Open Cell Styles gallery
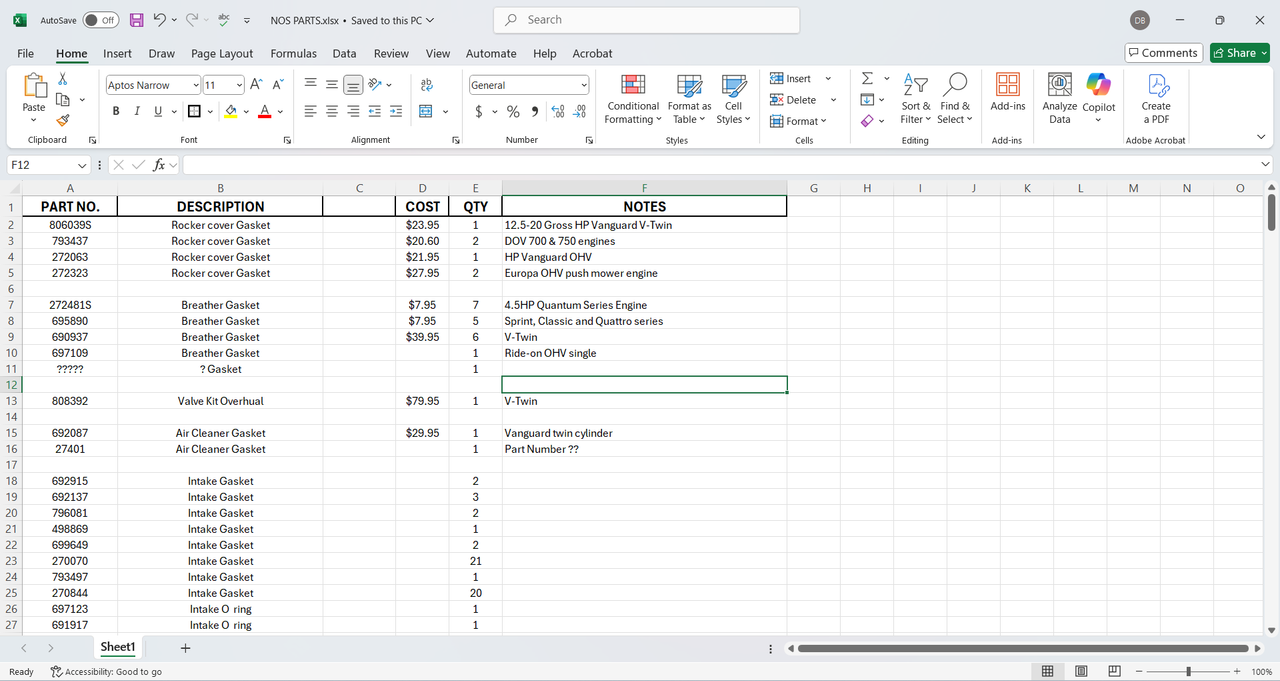This screenshot has height=681, width=1280. (x=734, y=99)
